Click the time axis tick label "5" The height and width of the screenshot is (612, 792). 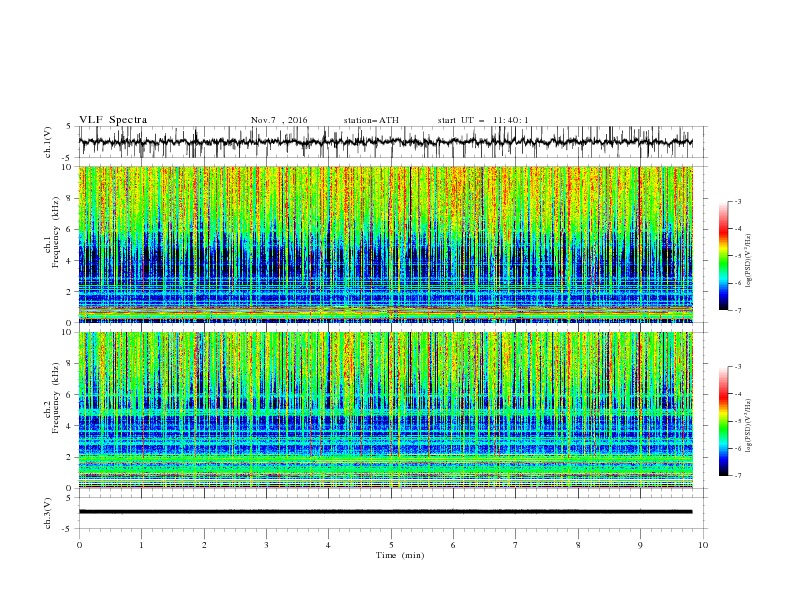(x=391, y=545)
